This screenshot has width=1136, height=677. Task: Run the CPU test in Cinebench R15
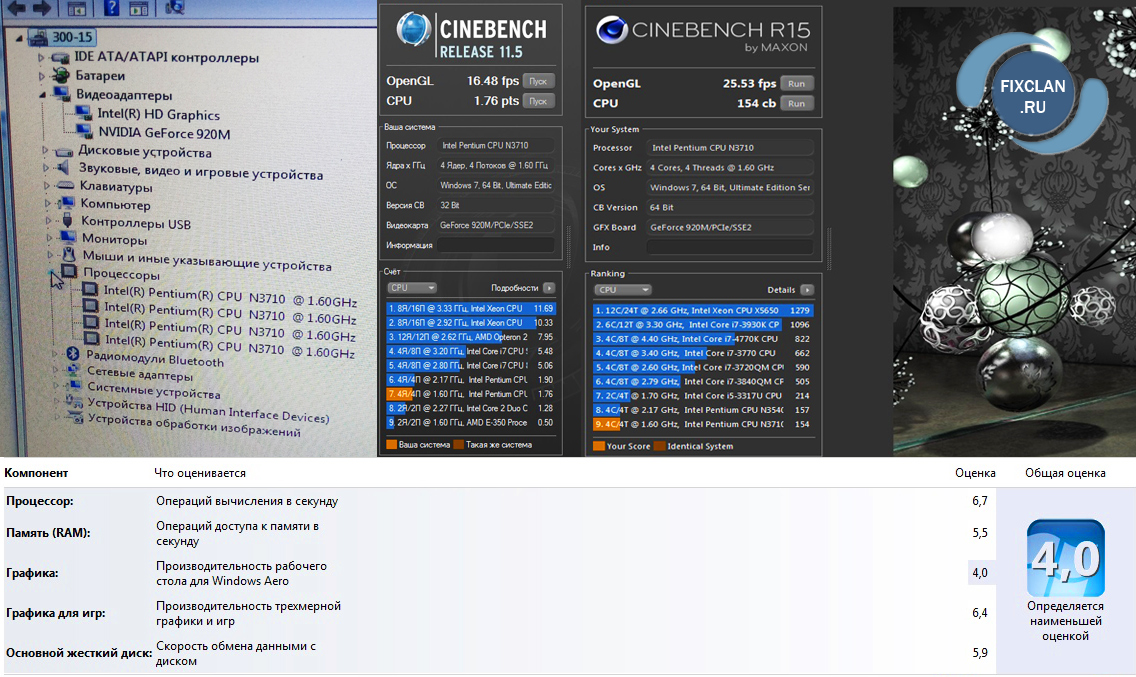pos(796,104)
